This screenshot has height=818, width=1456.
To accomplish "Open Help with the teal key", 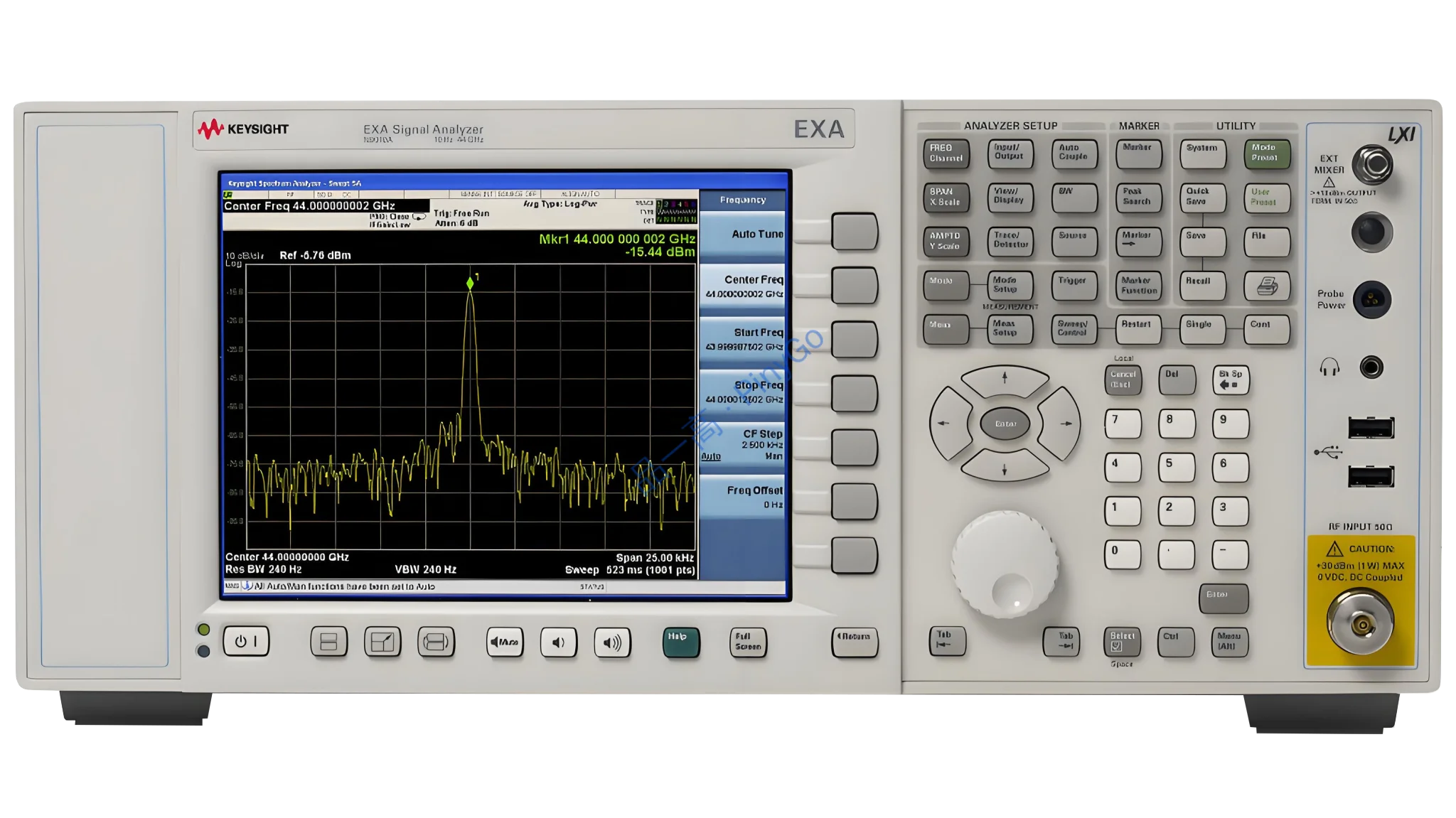I will (x=681, y=642).
